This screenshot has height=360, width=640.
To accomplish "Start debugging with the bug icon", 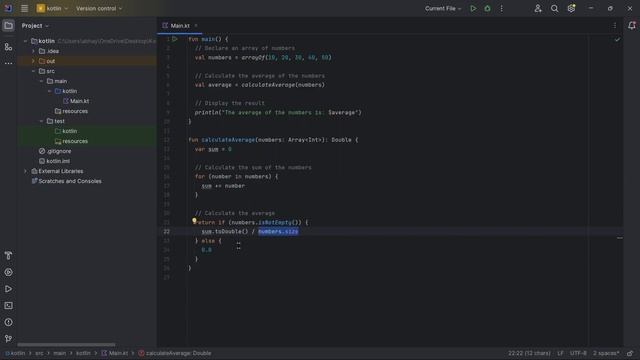I will [x=487, y=8].
